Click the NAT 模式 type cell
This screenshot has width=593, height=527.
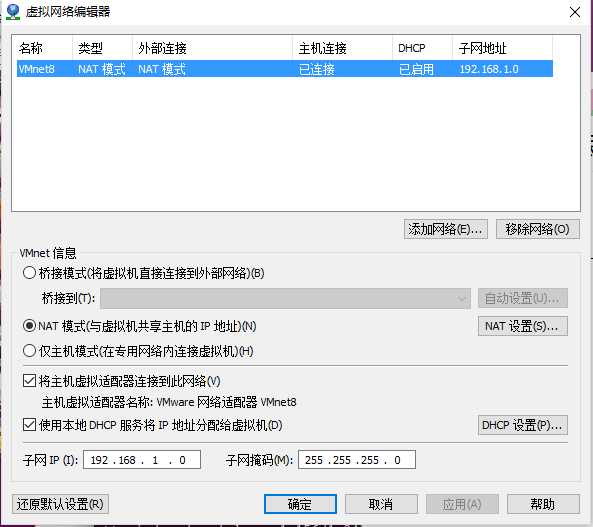click(102, 69)
